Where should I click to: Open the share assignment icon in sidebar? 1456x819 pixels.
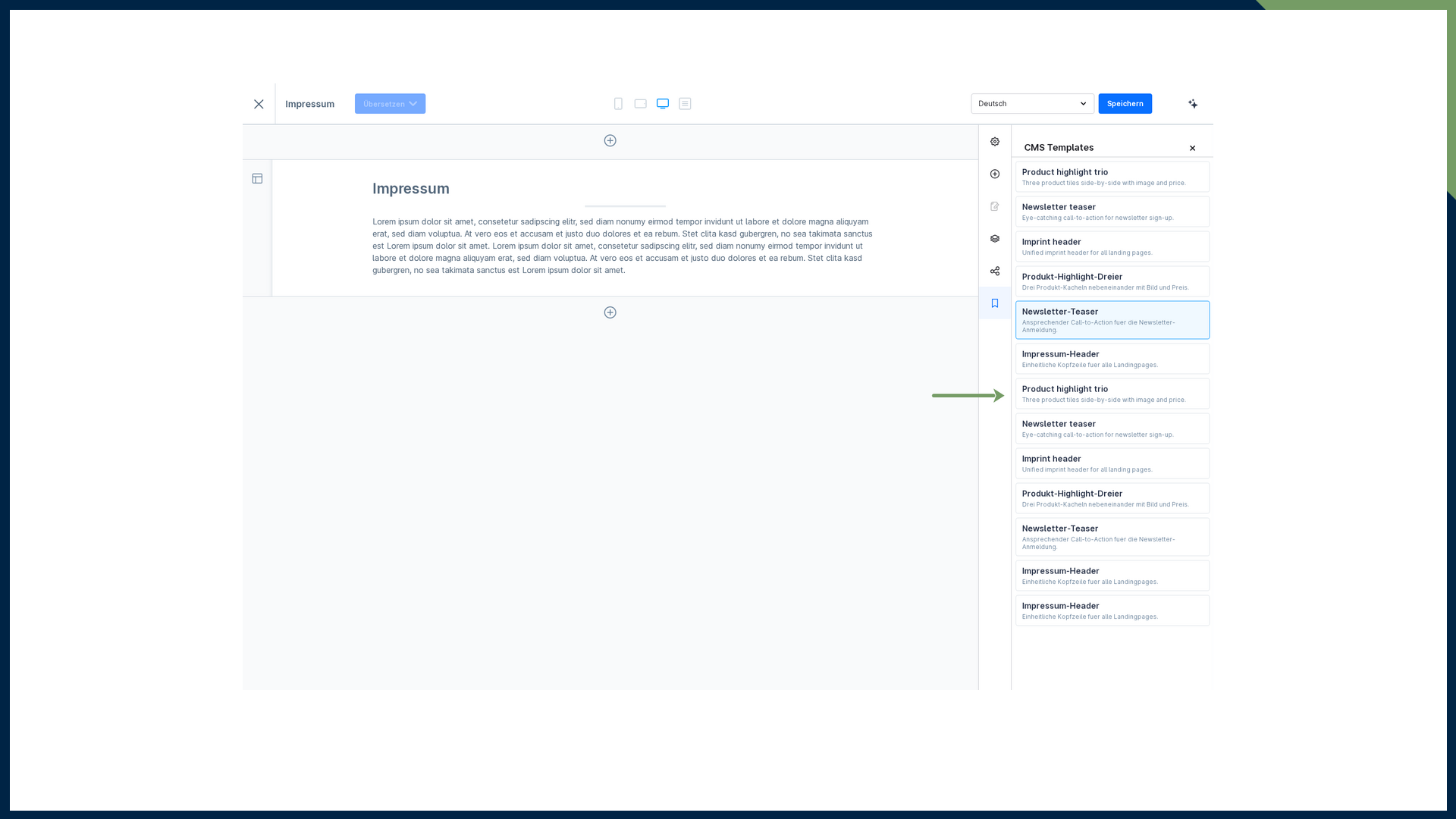click(x=995, y=271)
